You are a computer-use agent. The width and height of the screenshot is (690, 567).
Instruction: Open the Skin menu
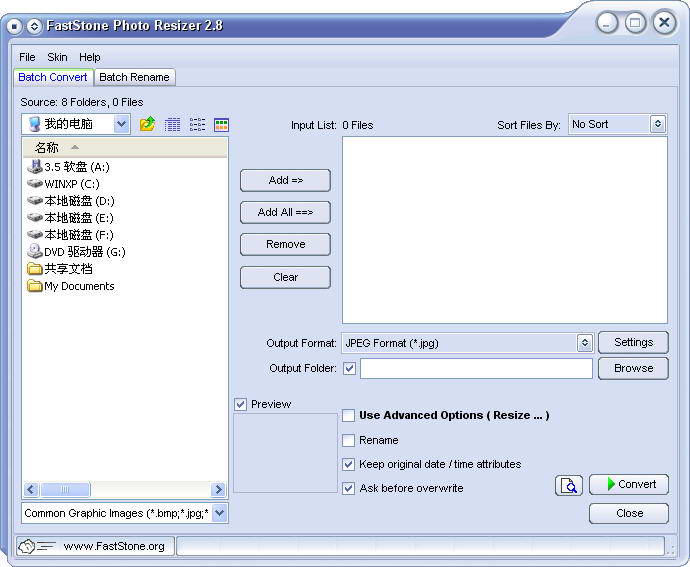[x=57, y=57]
